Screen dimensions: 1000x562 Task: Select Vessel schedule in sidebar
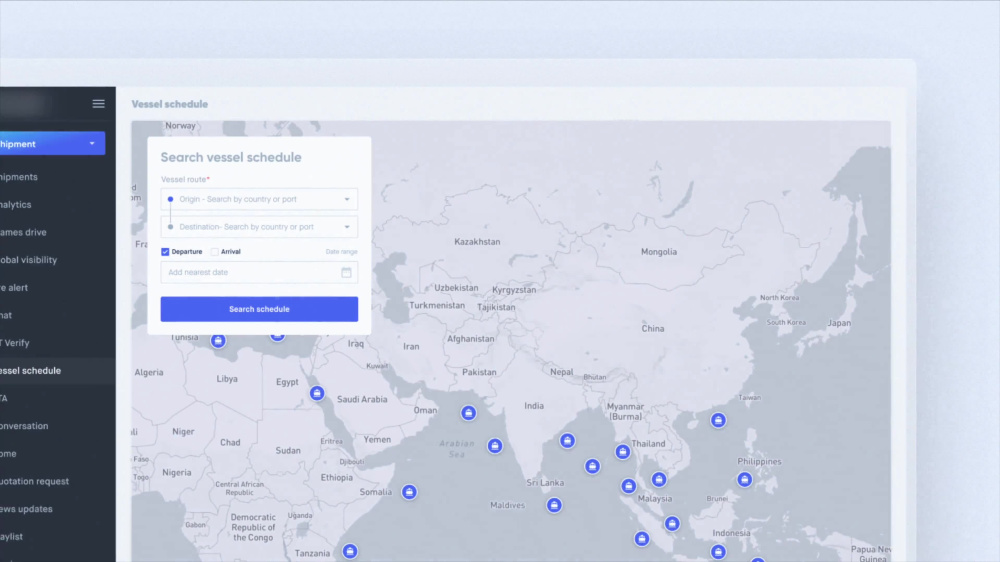coord(57,371)
